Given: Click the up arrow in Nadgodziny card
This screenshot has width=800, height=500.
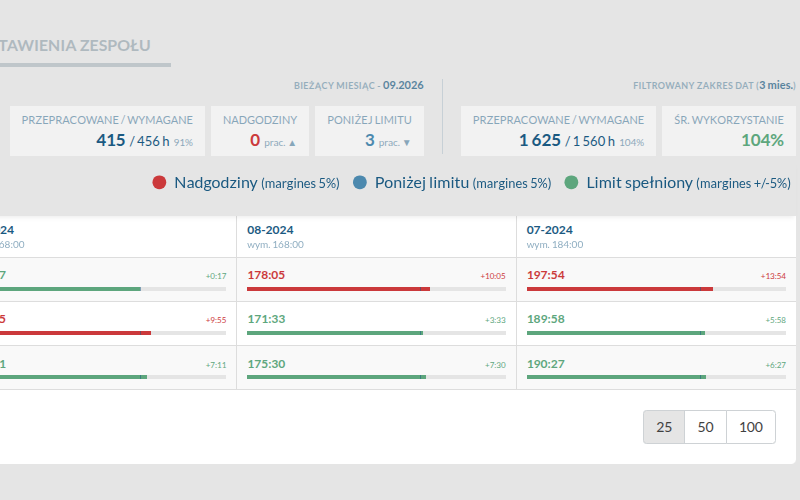Looking at the screenshot, I should coord(292,143).
